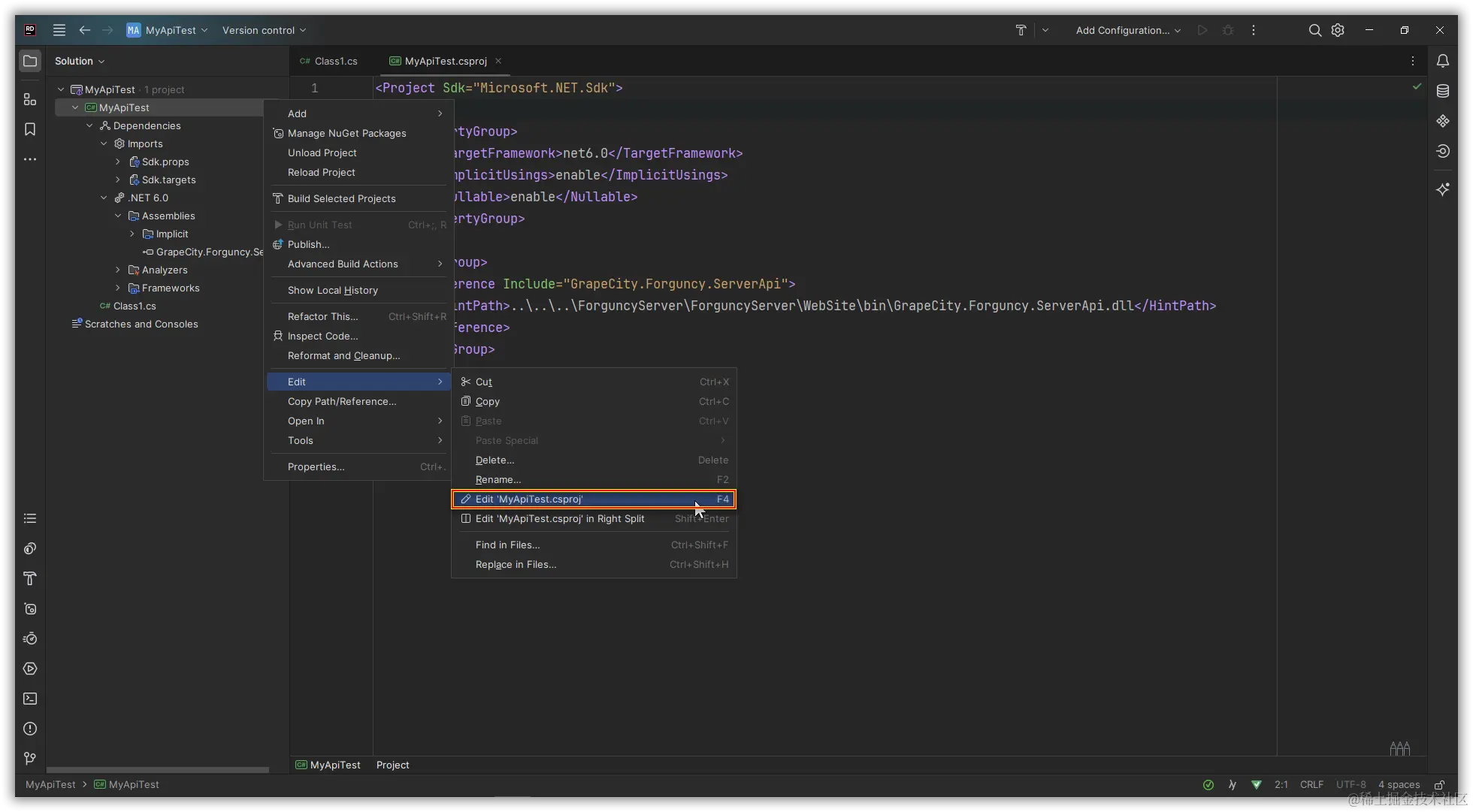Switch to the Class1.cs tab
The width and height of the screenshot is (1473, 812).
pyautogui.click(x=329, y=61)
